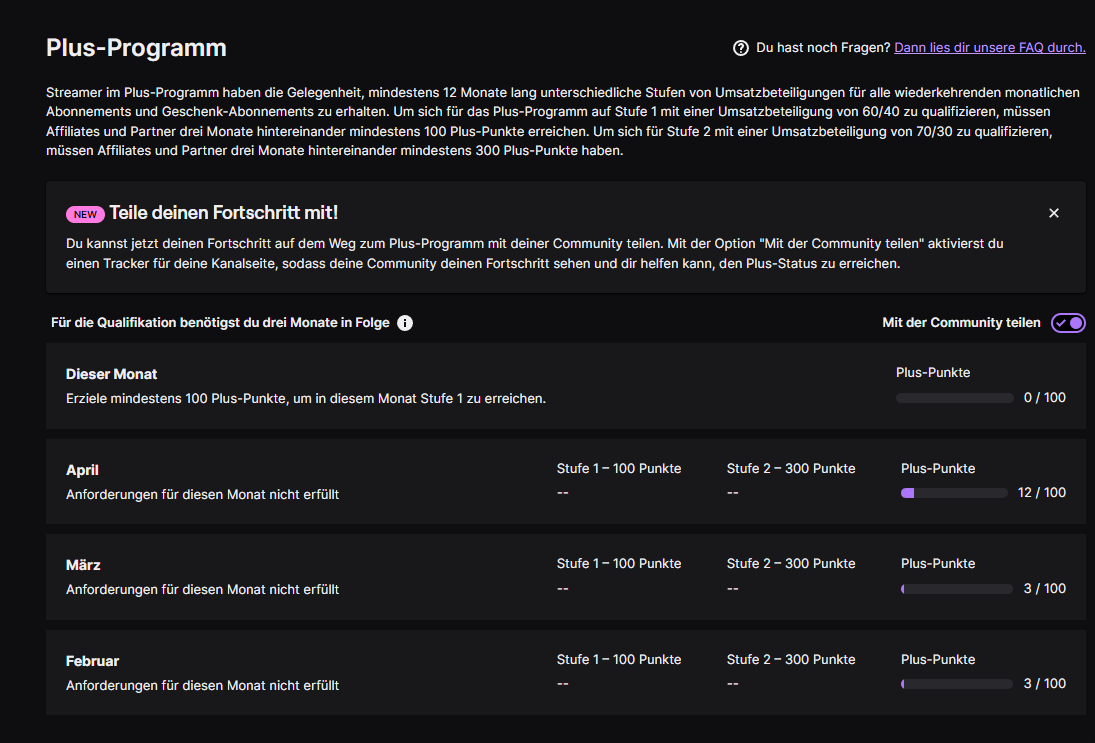This screenshot has height=743, width=1095.
Task: Click the 12 / 100 points counter
Action: tap(1042, 492)
